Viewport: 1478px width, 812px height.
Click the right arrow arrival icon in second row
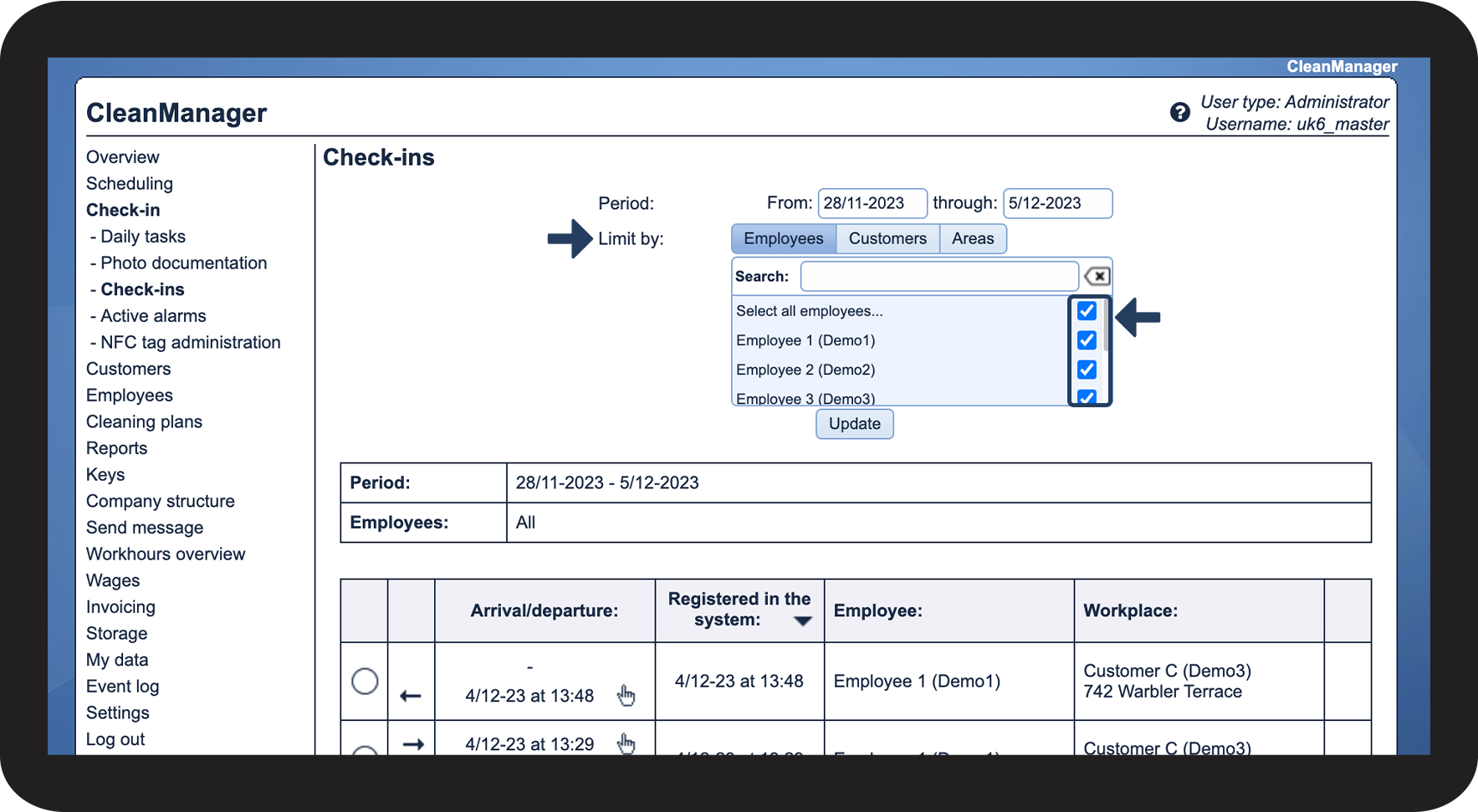coord(413,743)
